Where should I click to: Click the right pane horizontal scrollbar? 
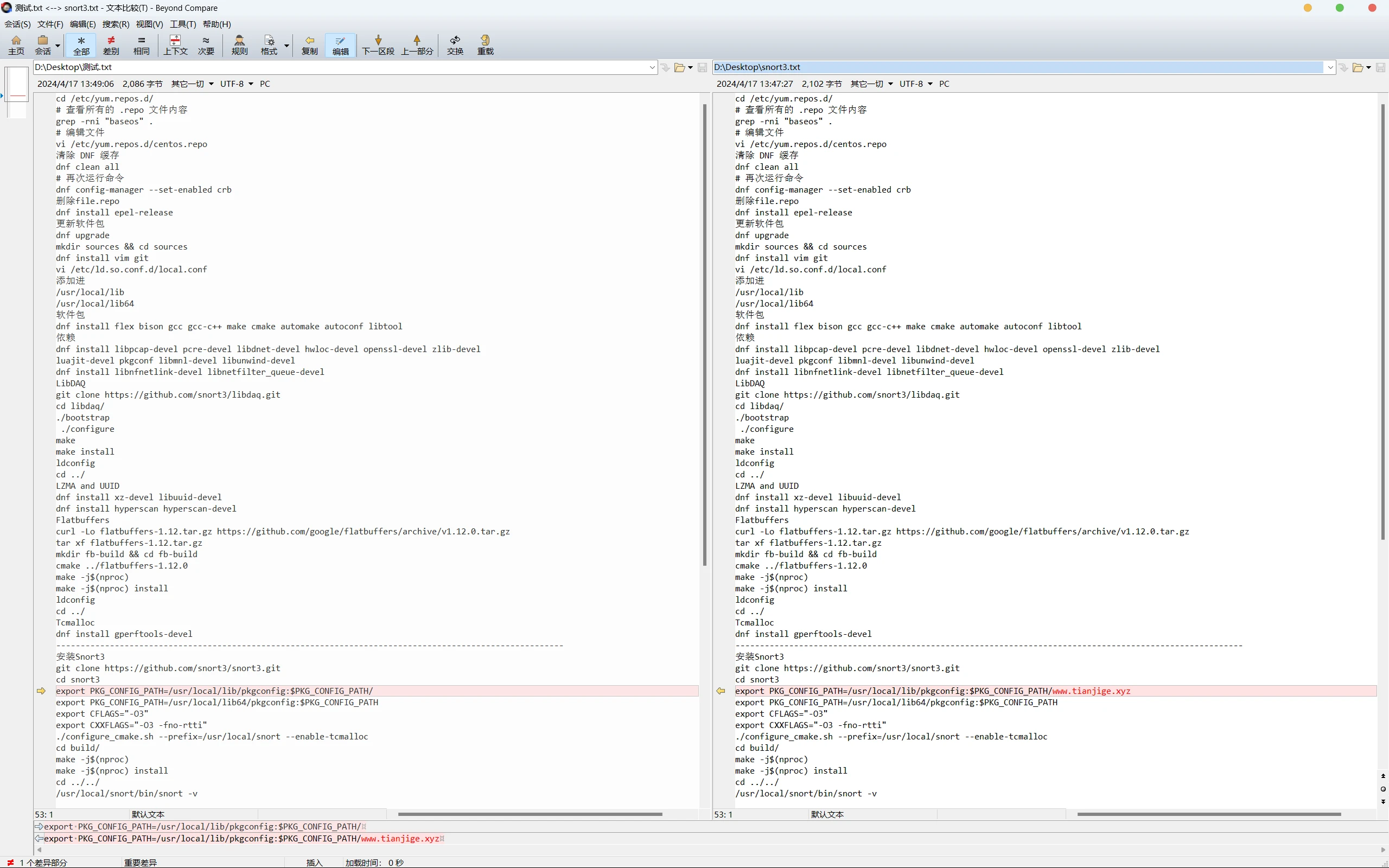pyautogui.click(x=1209, y=814)
